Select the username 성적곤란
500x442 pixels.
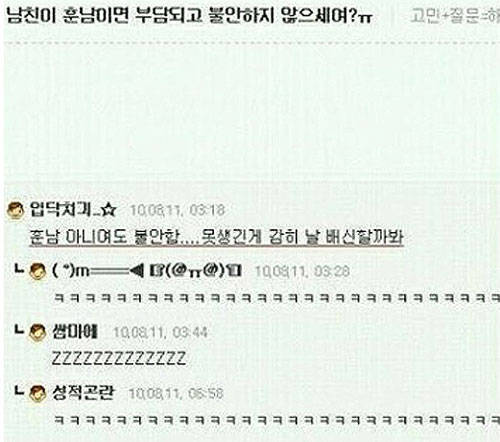[83, 393]
